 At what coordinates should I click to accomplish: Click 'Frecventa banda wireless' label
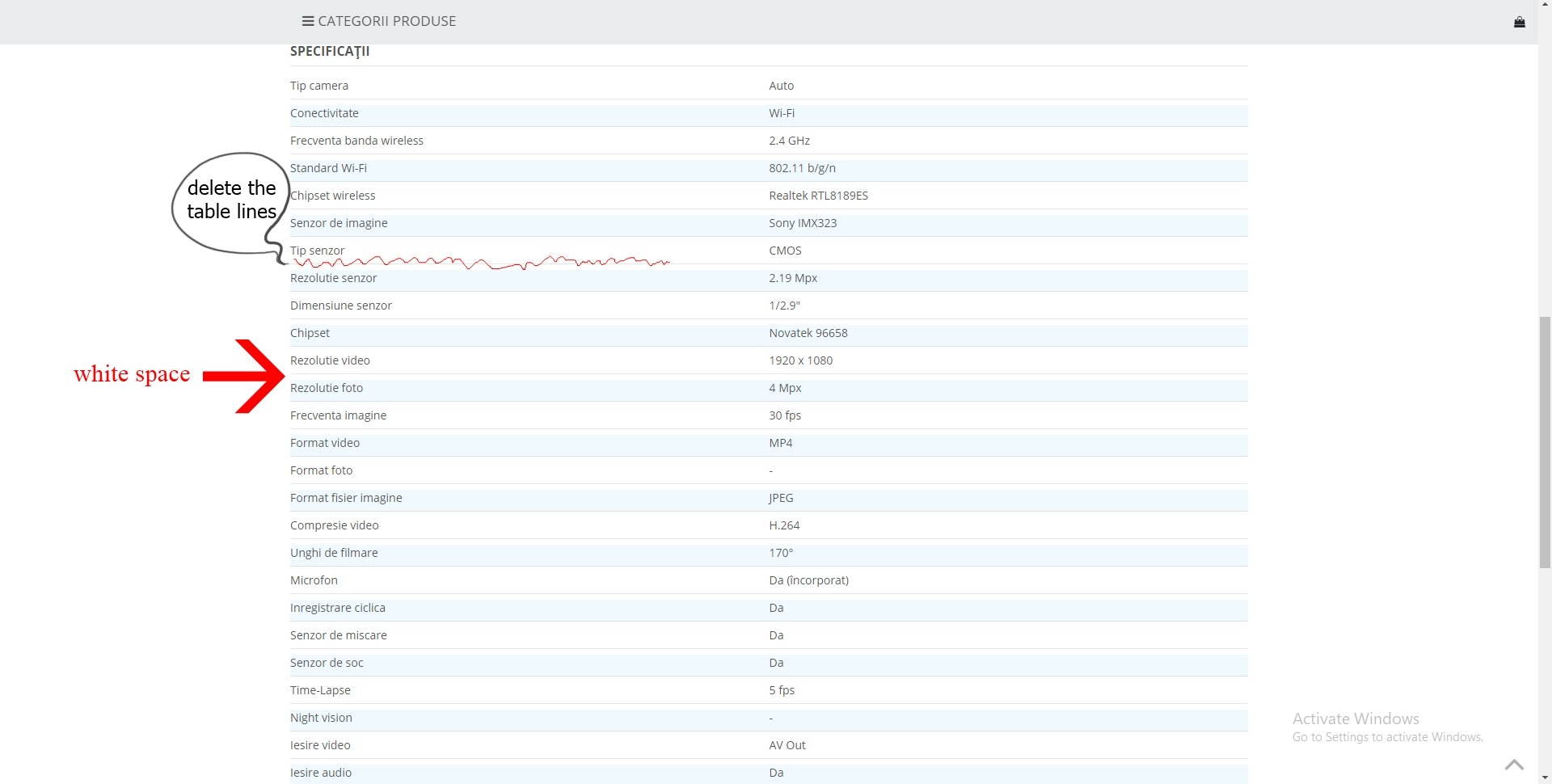click(356, 141)
